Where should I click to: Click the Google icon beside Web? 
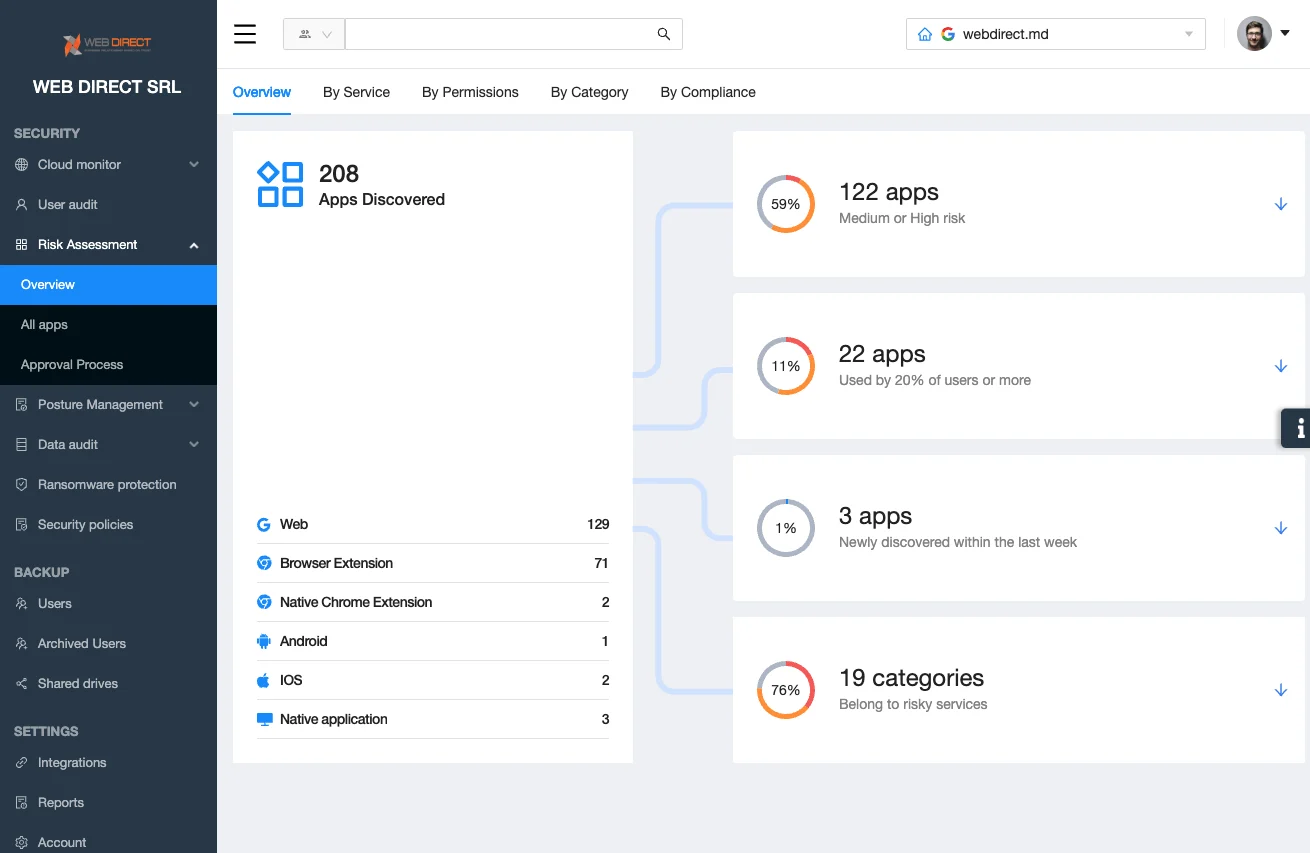coord(264,524)
